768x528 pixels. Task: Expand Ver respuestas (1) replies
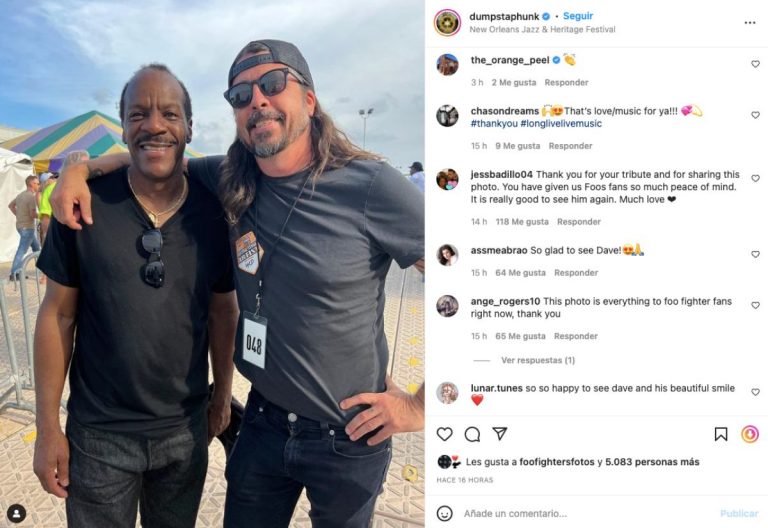538,360
